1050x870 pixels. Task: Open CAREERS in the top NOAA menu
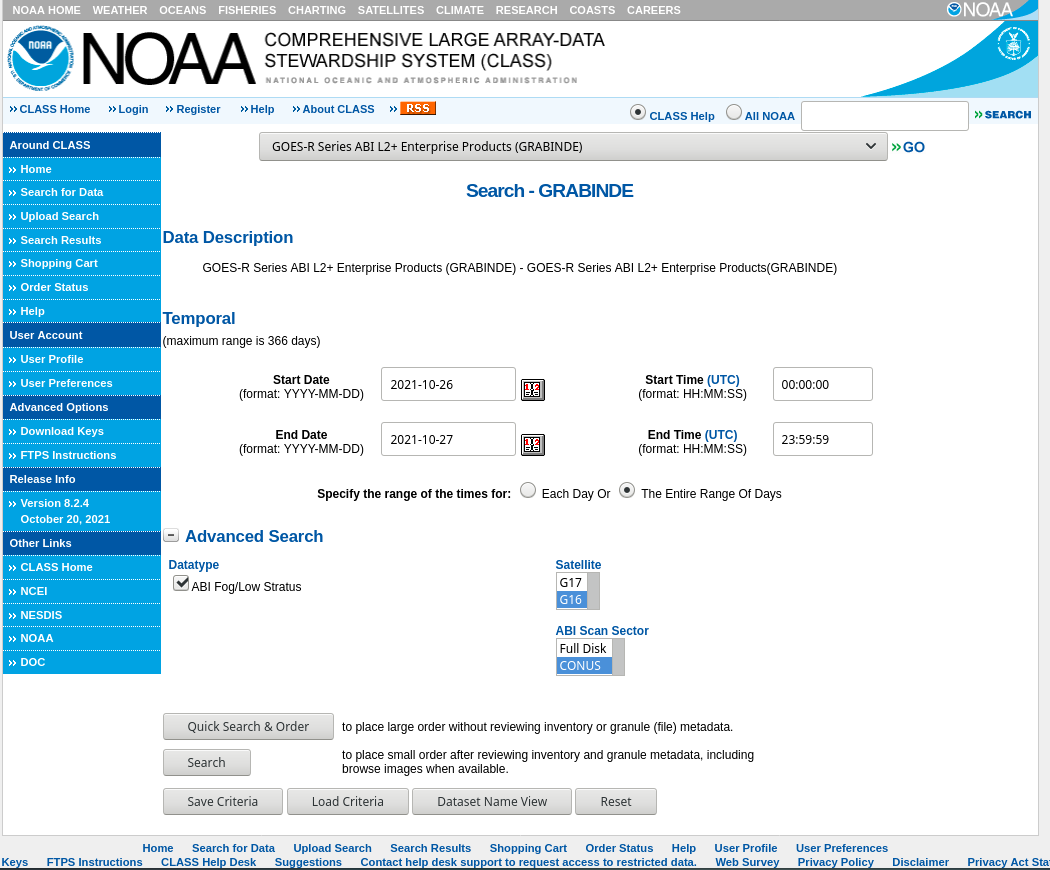[x=653, y=10]
